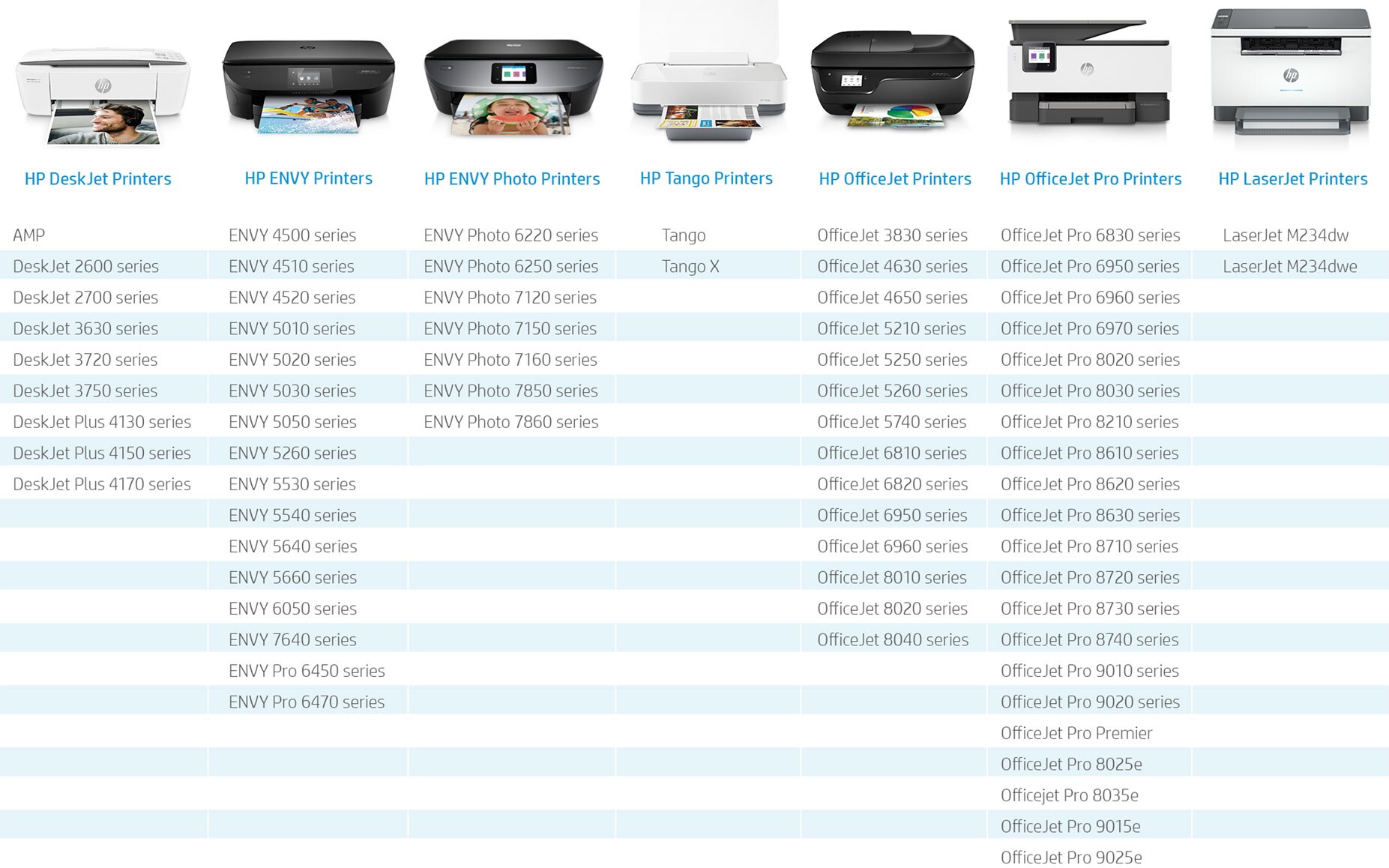
Task: Select OfficeJet 6820 series
Action: click(x=893, y=484)
